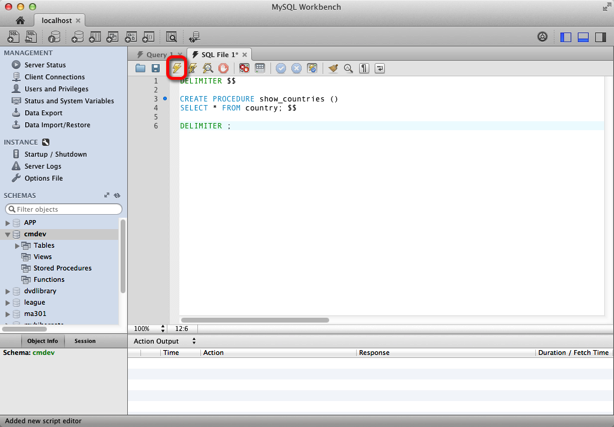This screenshot has width=614, height=427.
Task: Click the Filter objects search field
Action: 64,209
